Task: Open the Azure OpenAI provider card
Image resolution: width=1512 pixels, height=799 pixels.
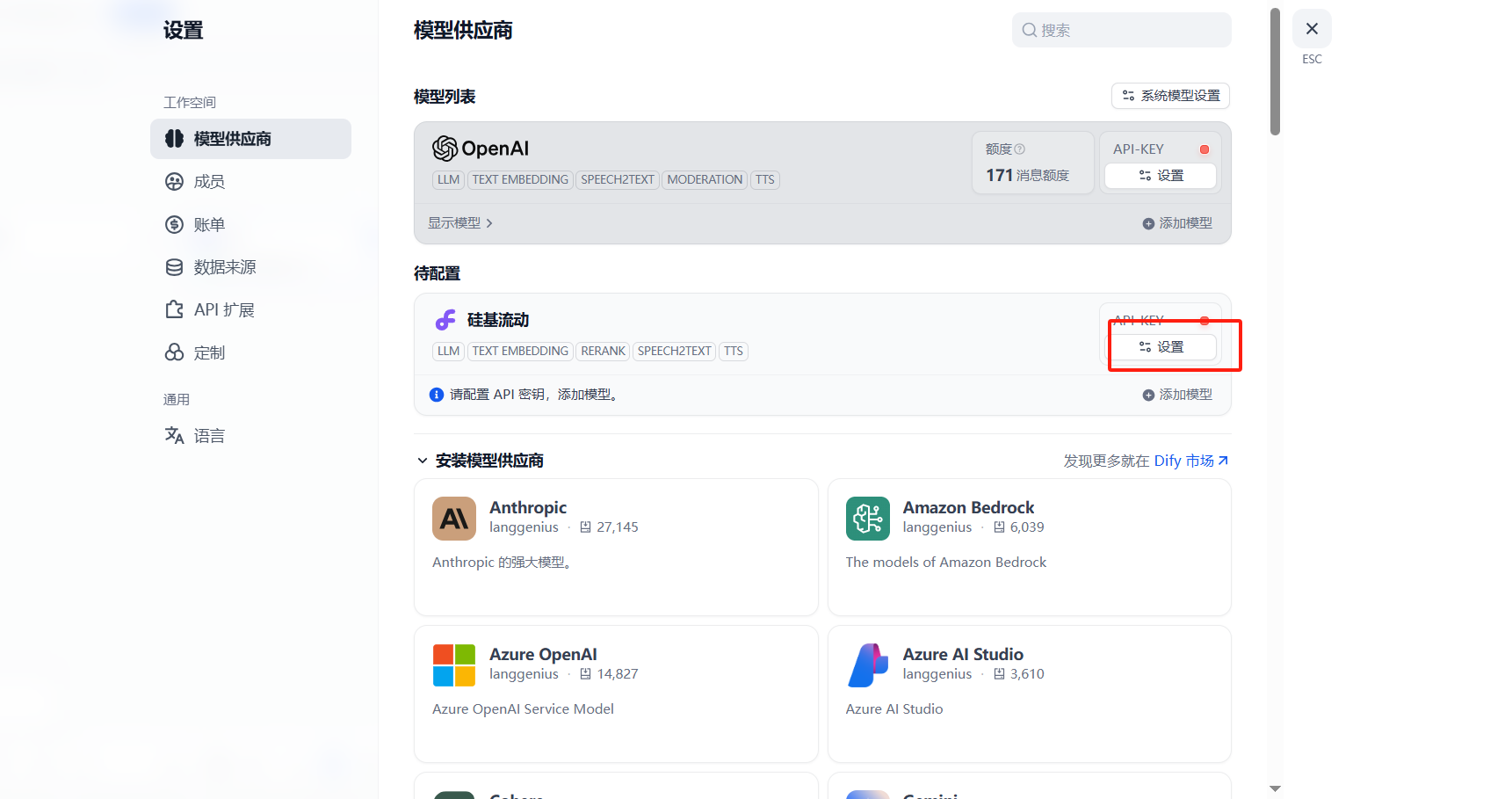Action: (x=616, y=694)
